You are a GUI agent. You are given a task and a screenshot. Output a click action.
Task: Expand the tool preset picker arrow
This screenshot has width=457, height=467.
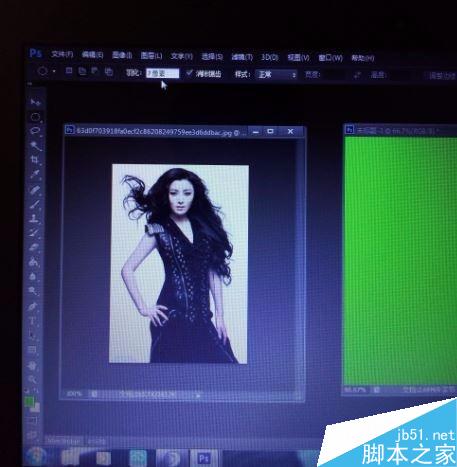[x=54, y=71]
